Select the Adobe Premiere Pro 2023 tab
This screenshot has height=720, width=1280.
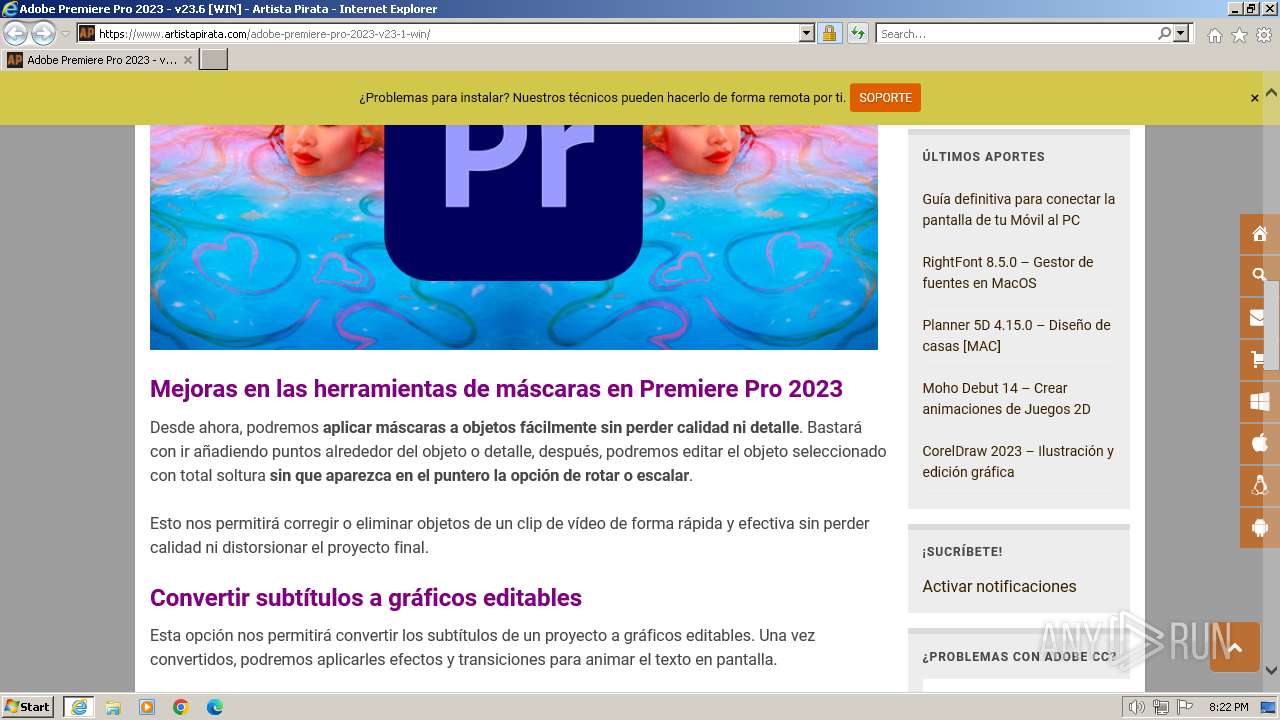pyautogui.click(x=100, y=60)
